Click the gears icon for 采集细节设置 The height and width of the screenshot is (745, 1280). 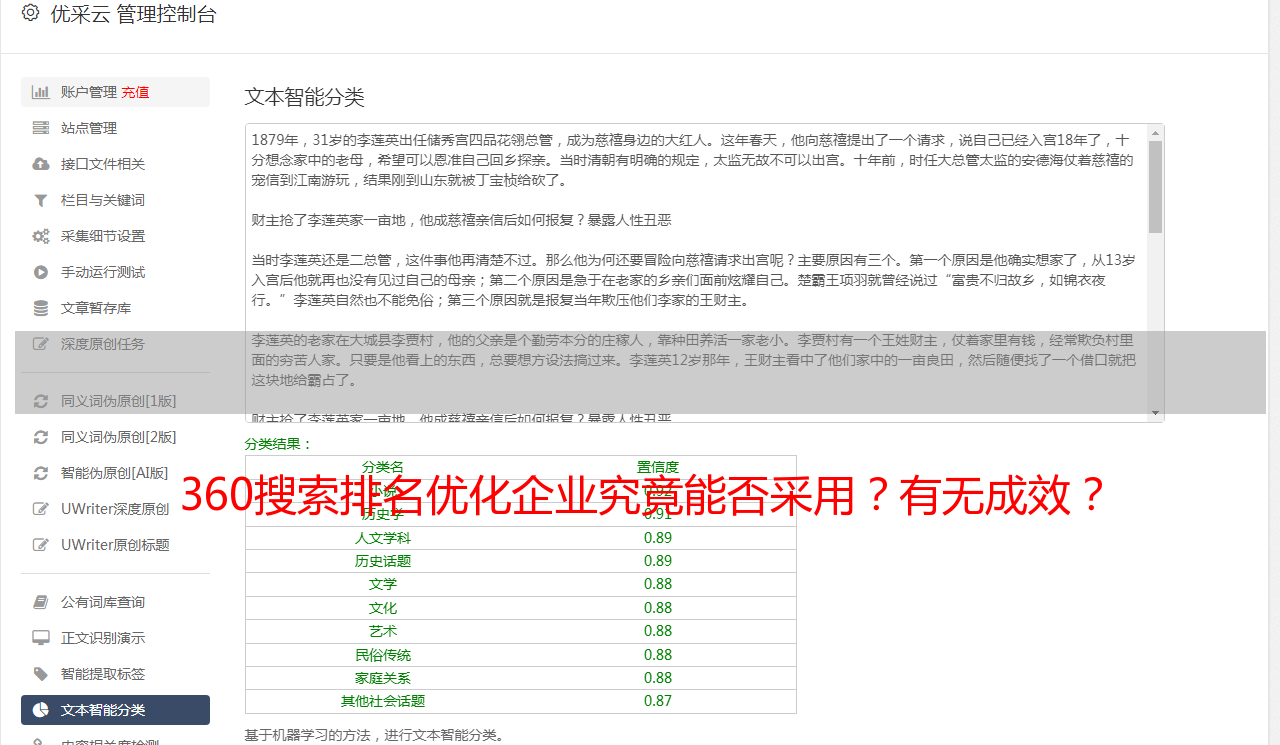click(41, 236)
